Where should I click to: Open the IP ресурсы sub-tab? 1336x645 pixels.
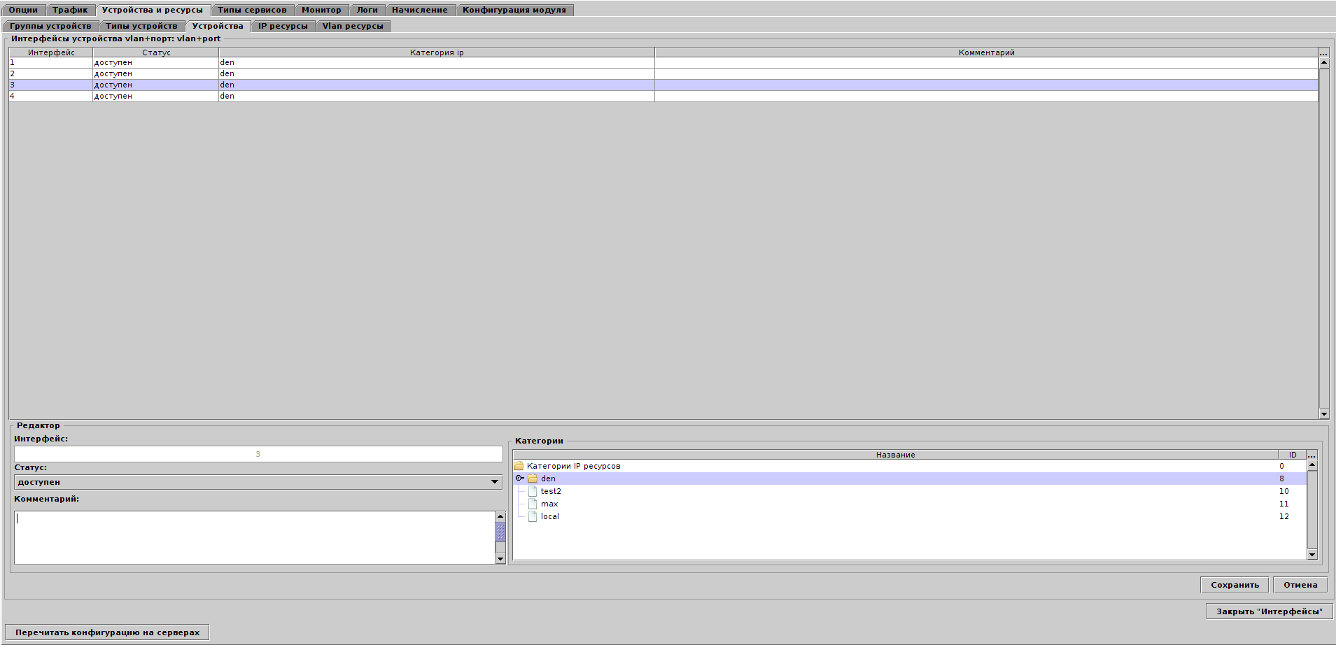tap(283, 26)
